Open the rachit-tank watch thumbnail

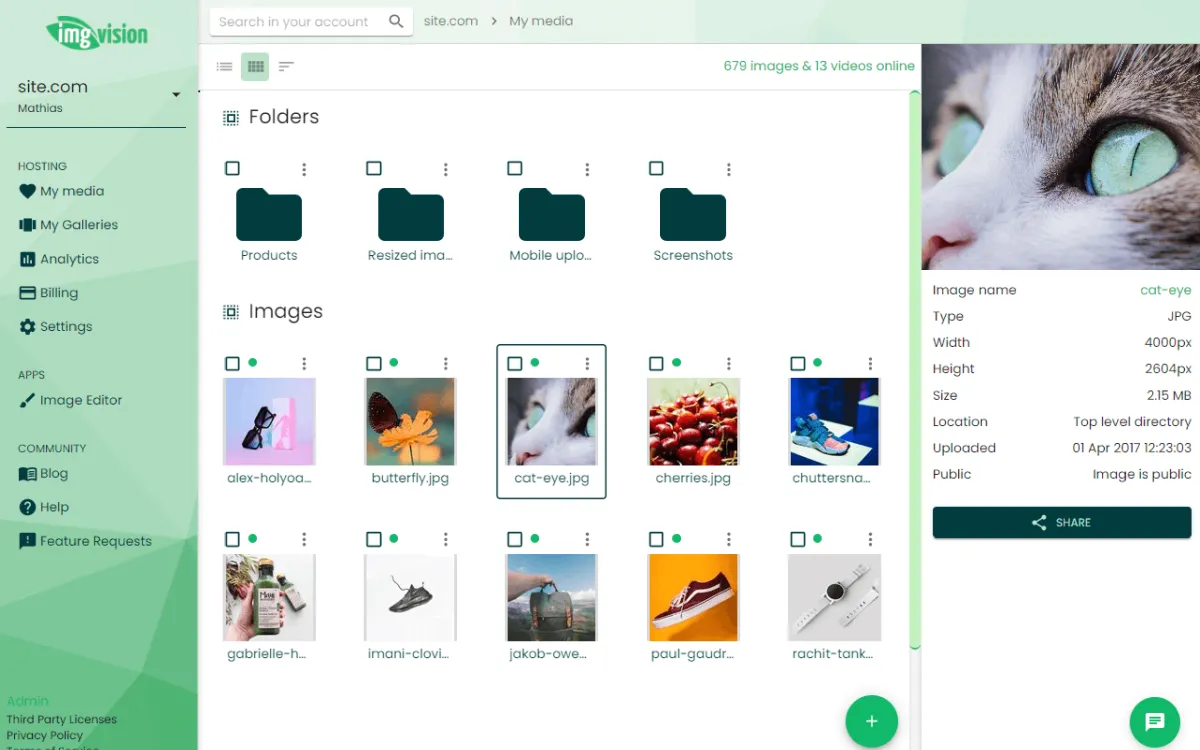[834, 597]
